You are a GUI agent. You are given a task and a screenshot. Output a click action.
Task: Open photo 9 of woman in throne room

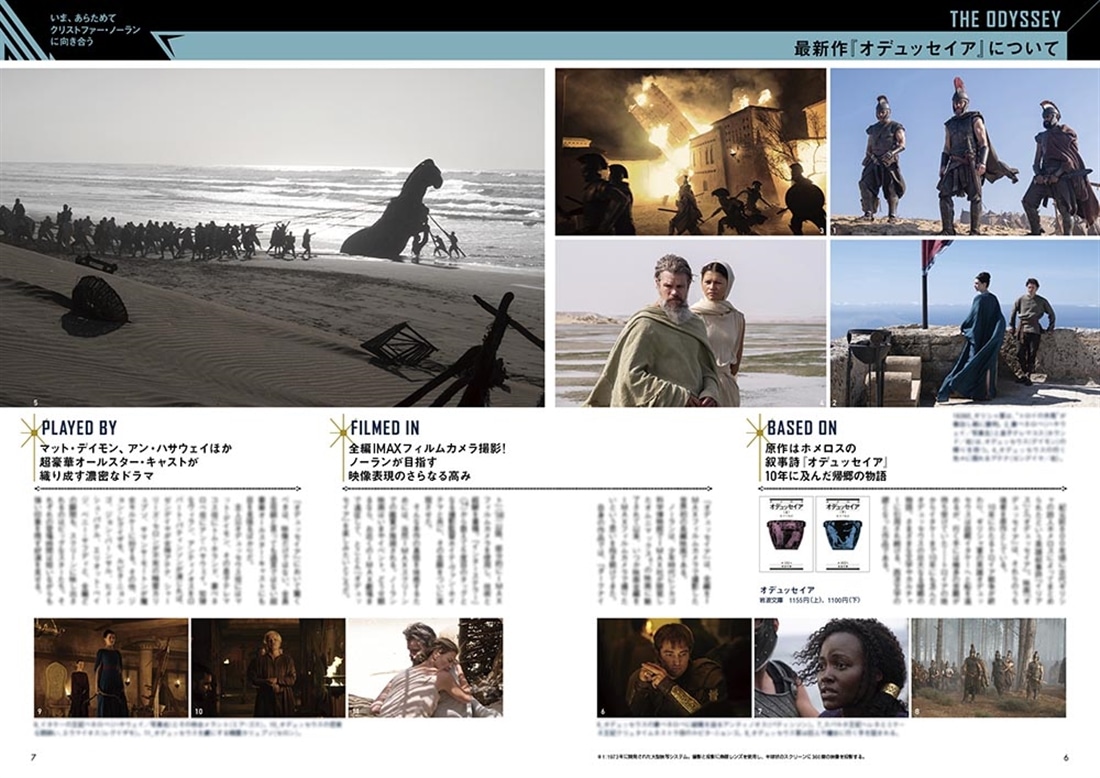(x=111, y=668)
